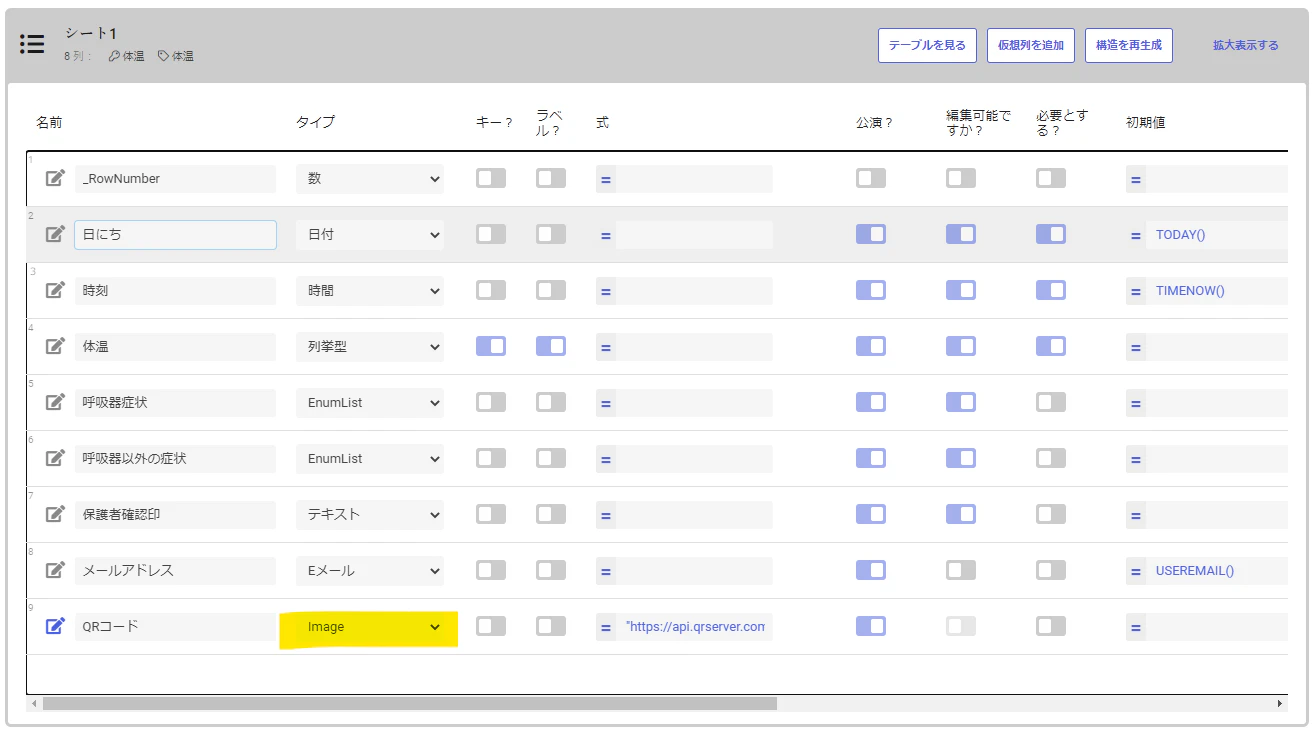Image resolution: width=1313 pixels, height=731 pixels.
Task: Click the key icon next to 体温
Action: point(114,57)
